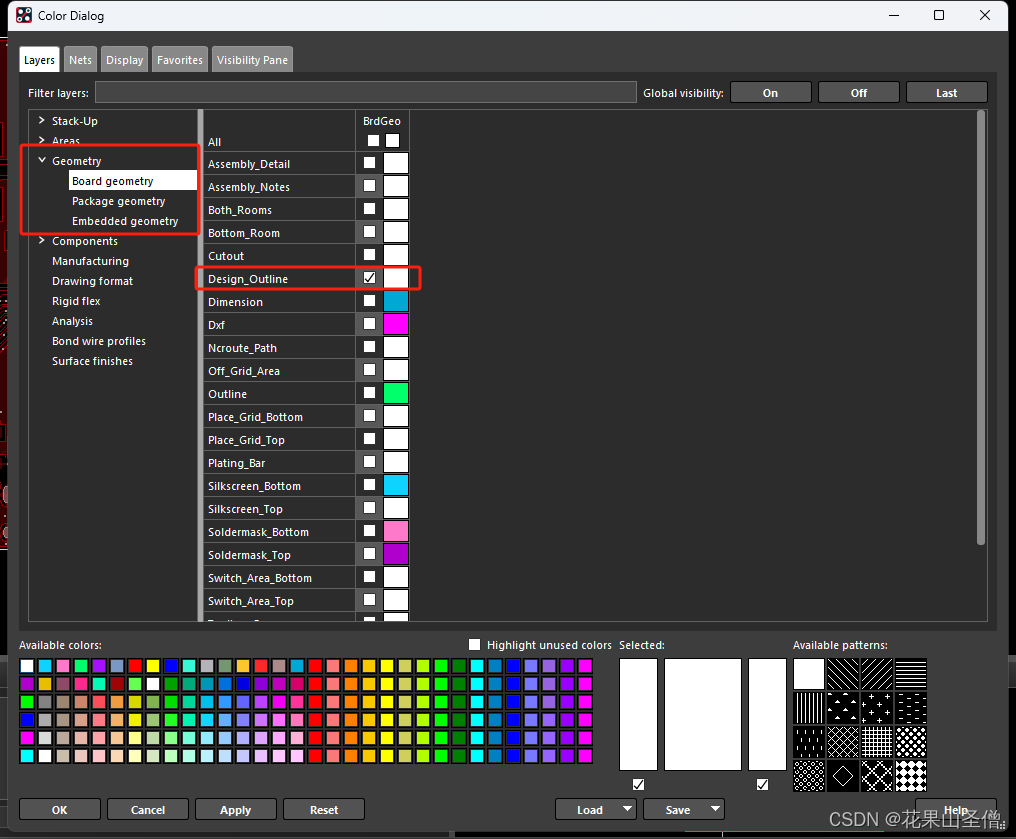
Task: Collapse the Geometry tree node
Action: tap(41, 160)
